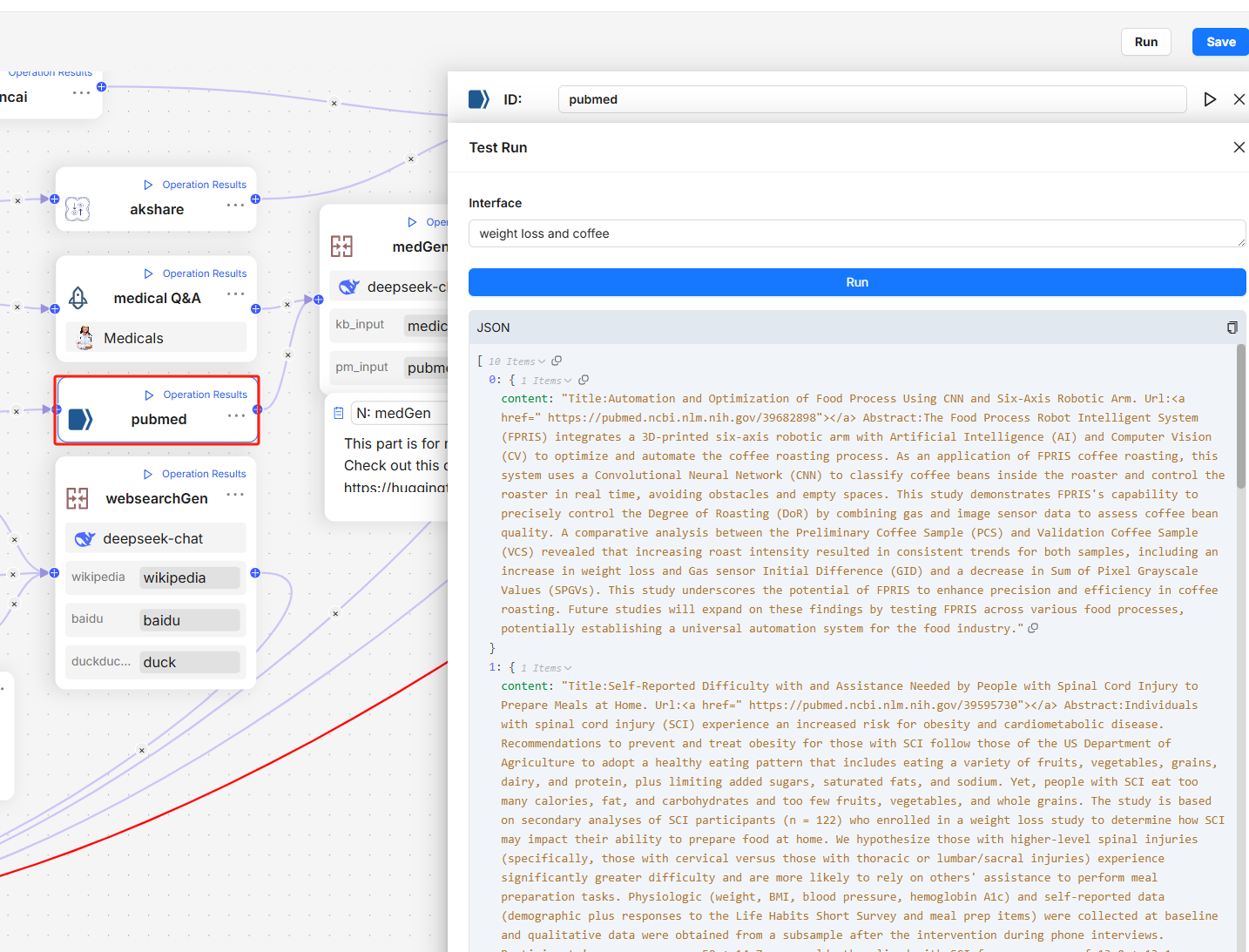Open Operation Results for websearchGen
The image size is (1249, 952).
click(x=195, y=474)
